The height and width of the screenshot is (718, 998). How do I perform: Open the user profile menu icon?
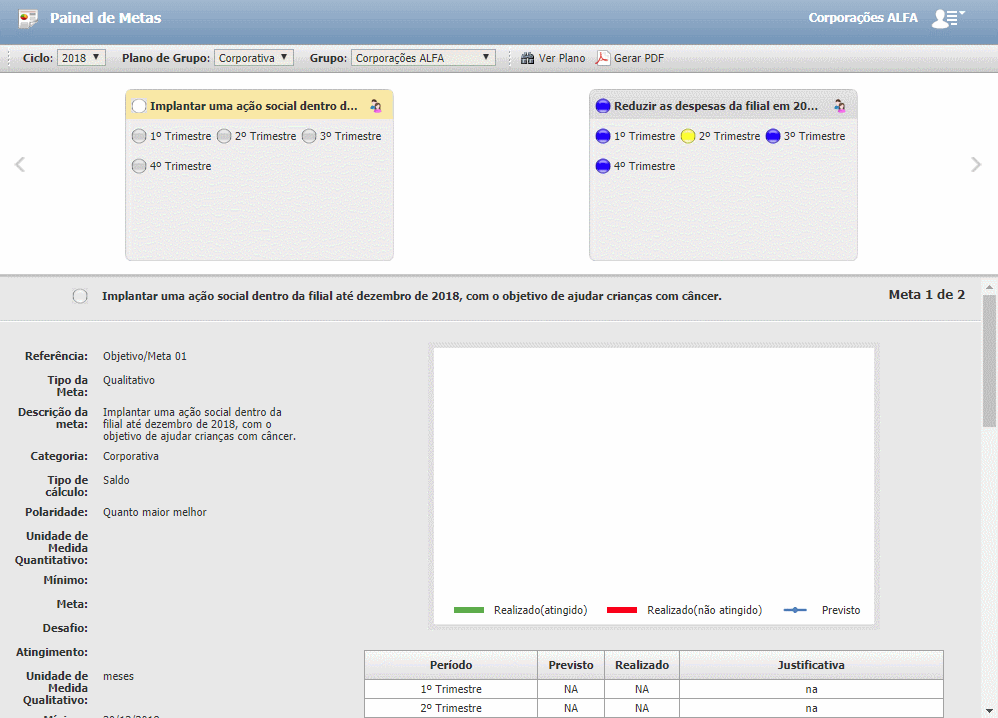(x=945, y=18)
